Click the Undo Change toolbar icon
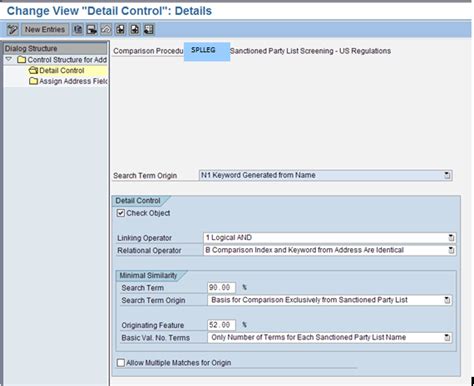This screenshot has width=474, height=386. (106, 30)
